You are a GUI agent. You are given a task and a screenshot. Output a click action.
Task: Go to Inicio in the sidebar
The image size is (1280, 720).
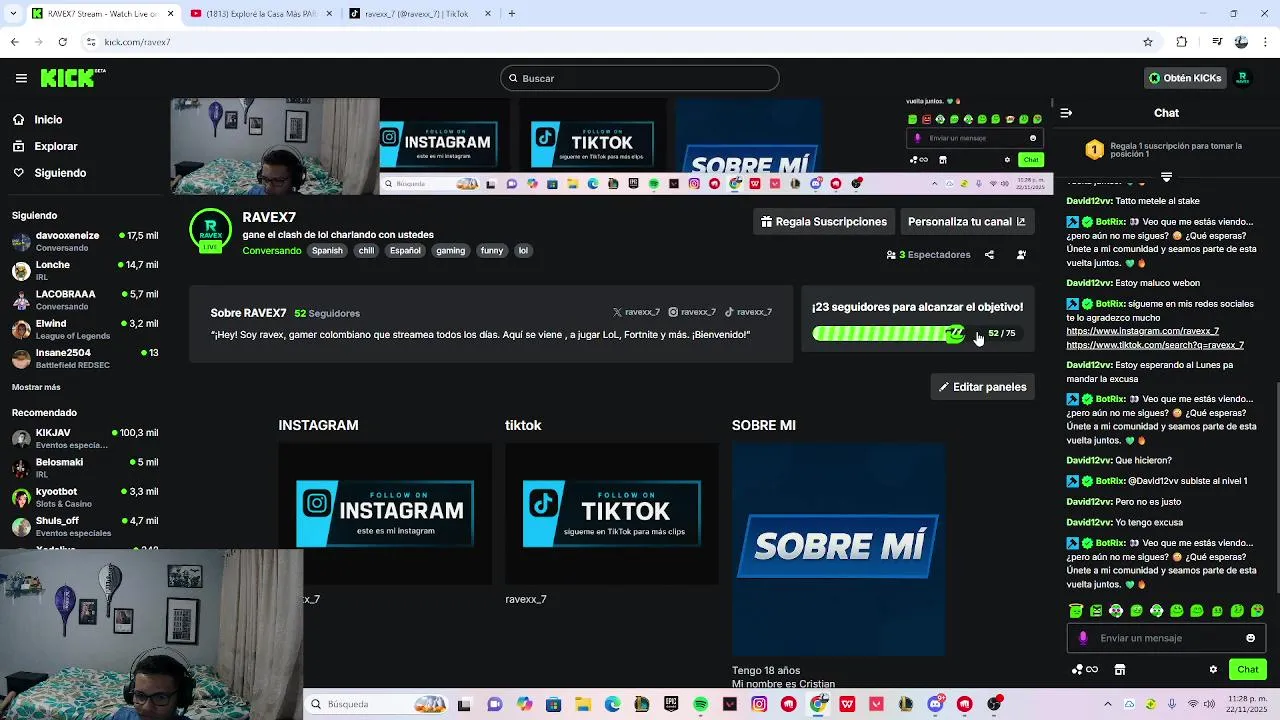[x=48, y=119]
